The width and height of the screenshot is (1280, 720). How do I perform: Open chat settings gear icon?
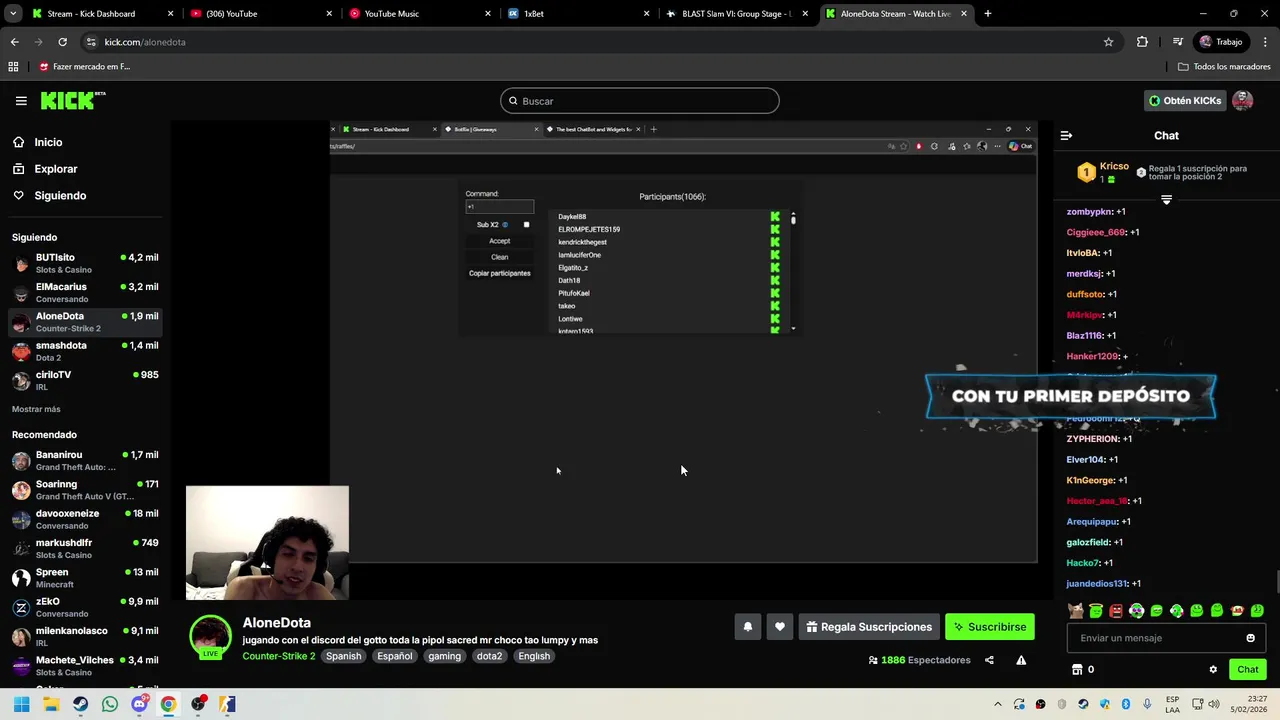tap(1213, 670)
